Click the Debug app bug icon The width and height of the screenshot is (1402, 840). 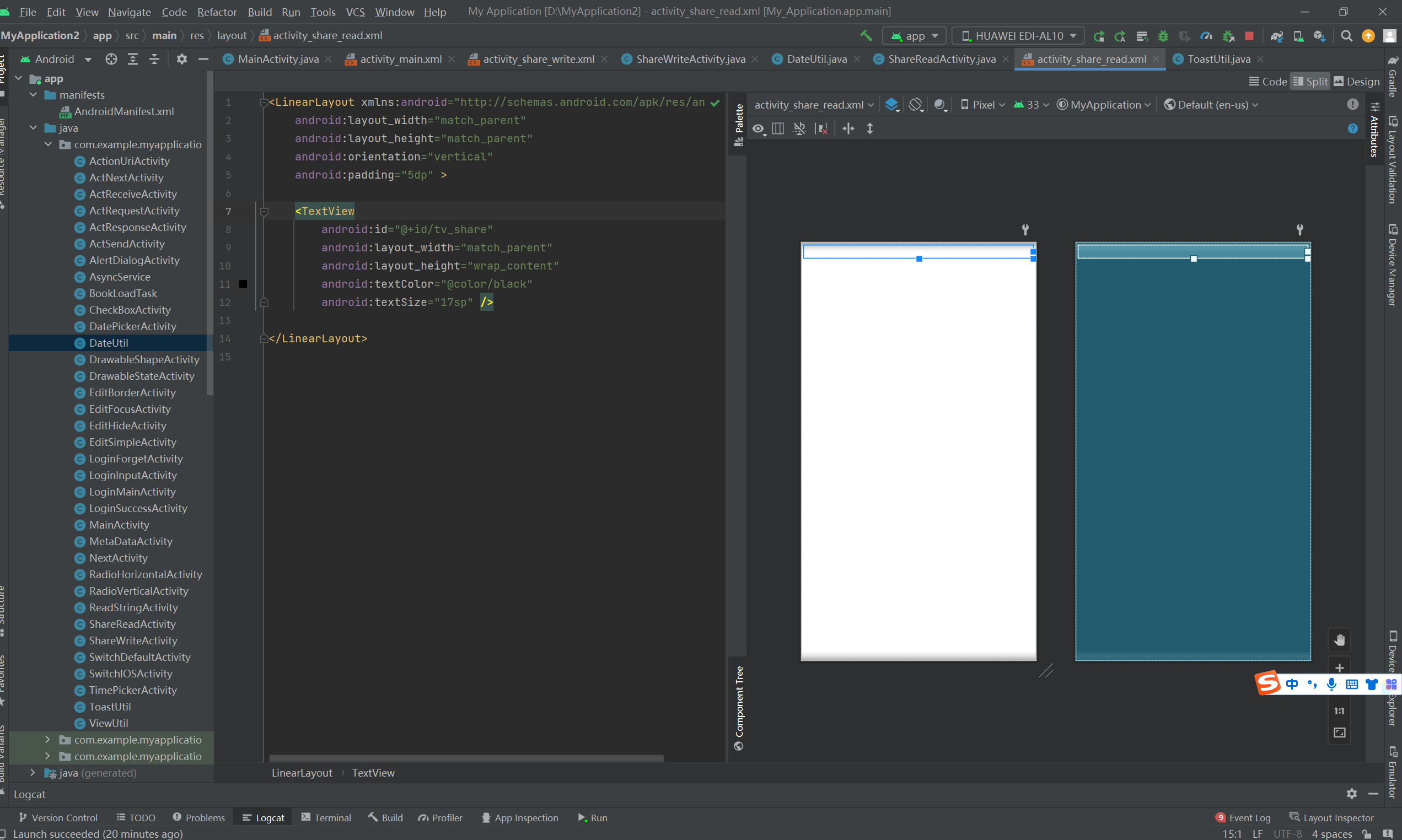(1163, 36)
